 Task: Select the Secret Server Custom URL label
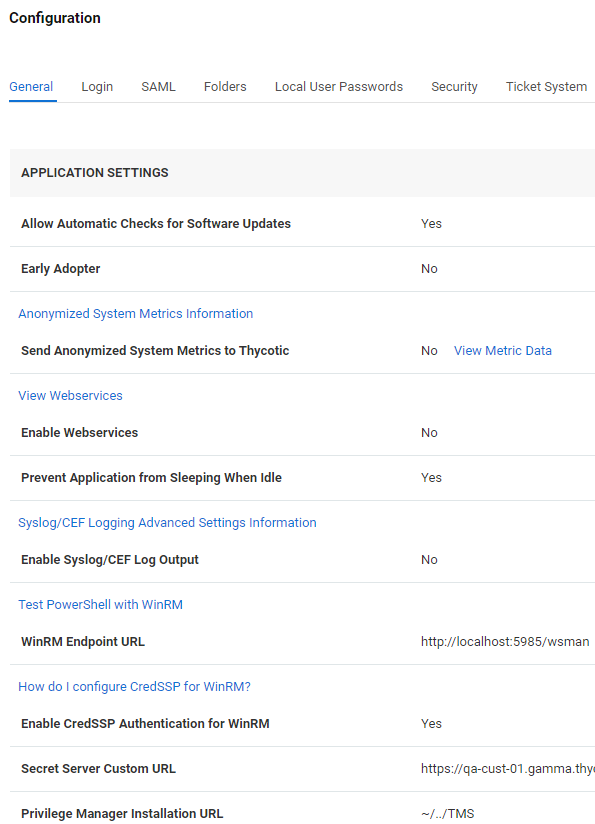click(98, 769)
